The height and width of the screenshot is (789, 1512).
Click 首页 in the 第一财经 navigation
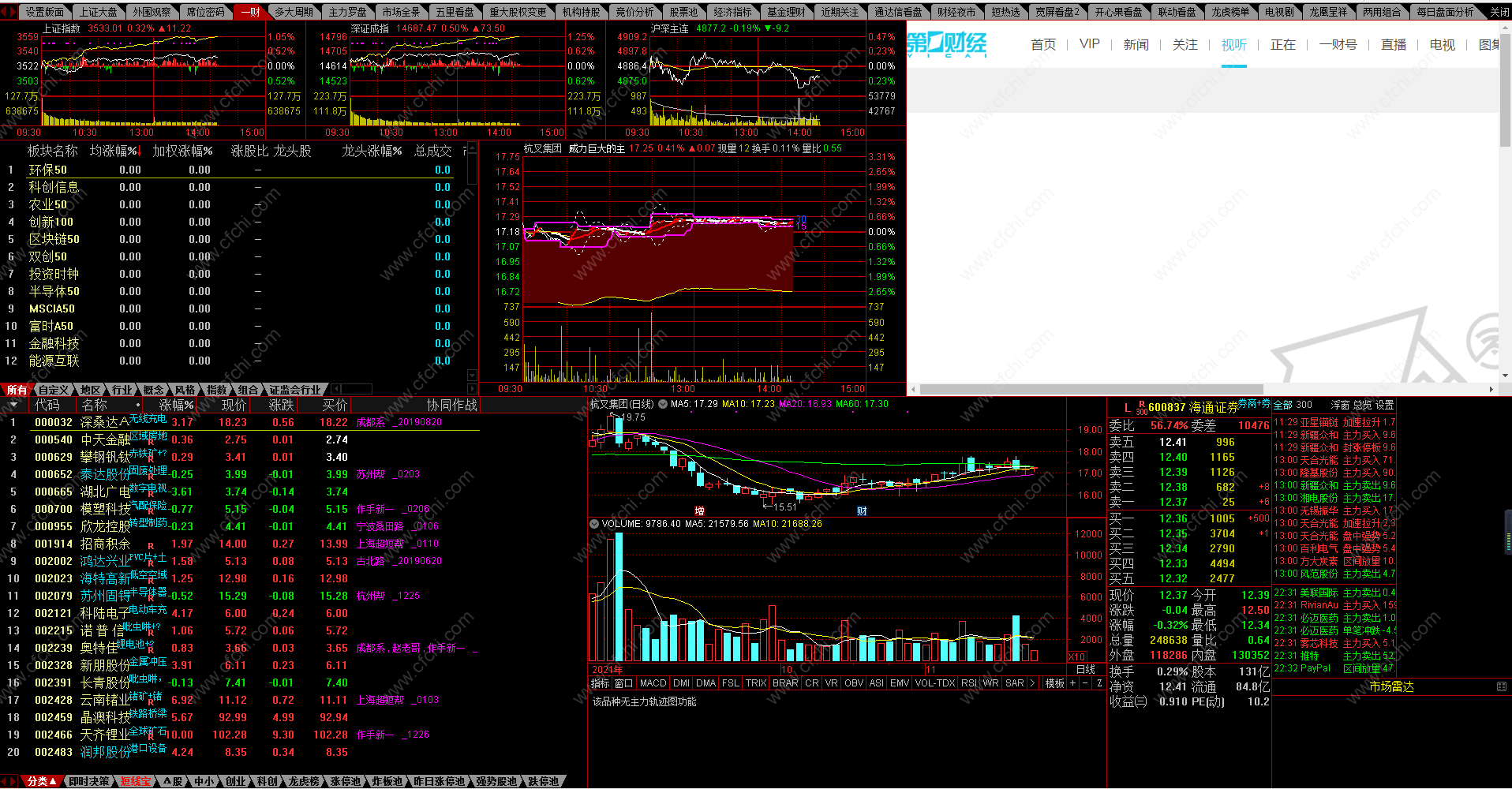click(1043, 44)
